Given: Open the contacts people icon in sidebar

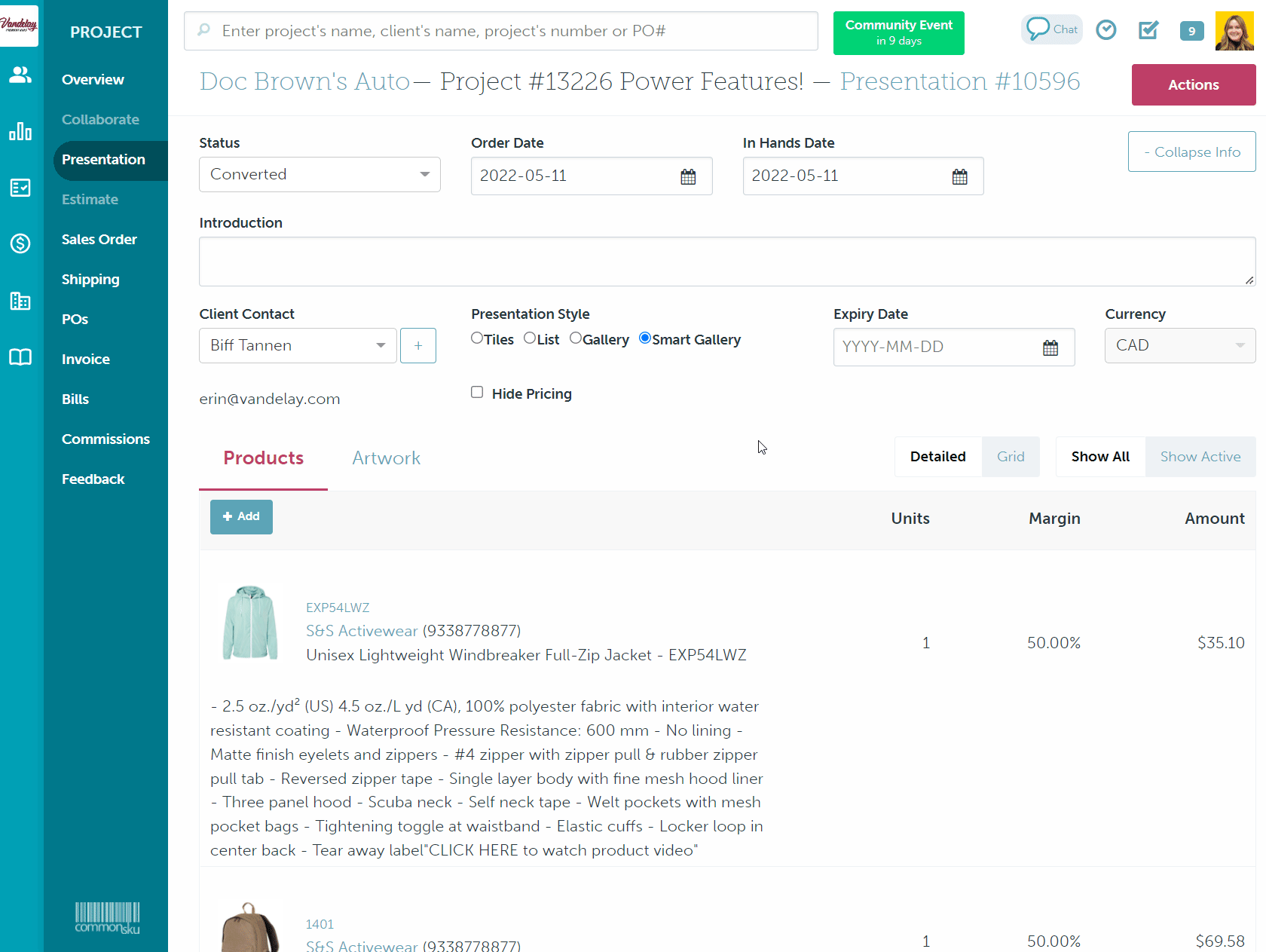Looking at the screenshot, I should (x=20, y=75).
